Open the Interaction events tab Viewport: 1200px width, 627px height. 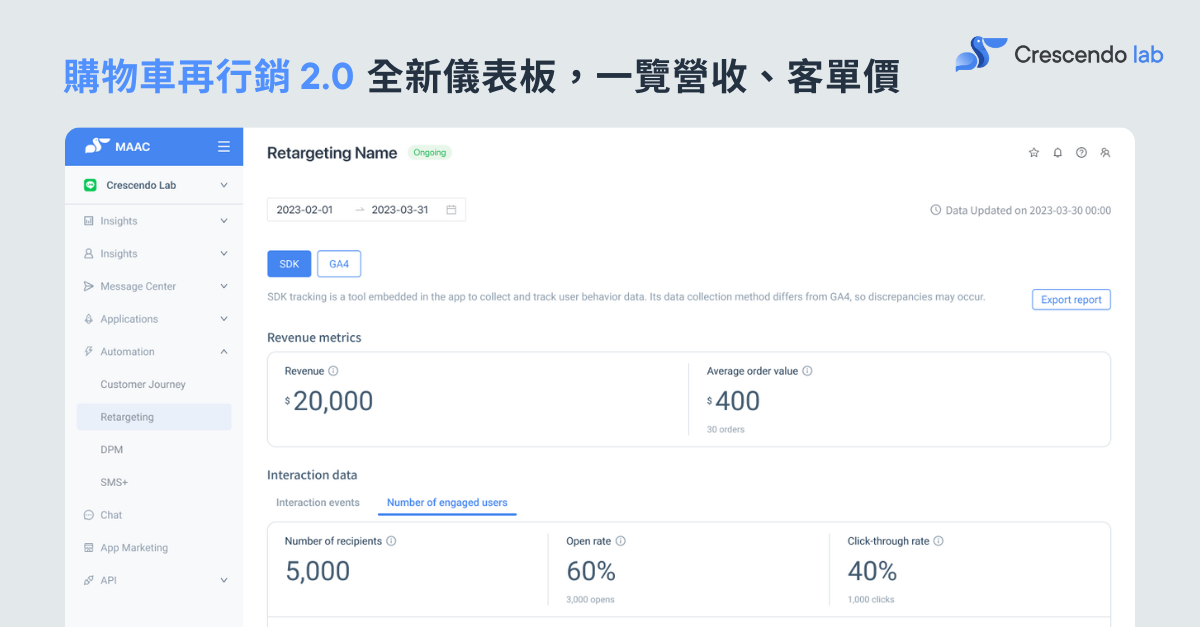(x=318, y=502)
